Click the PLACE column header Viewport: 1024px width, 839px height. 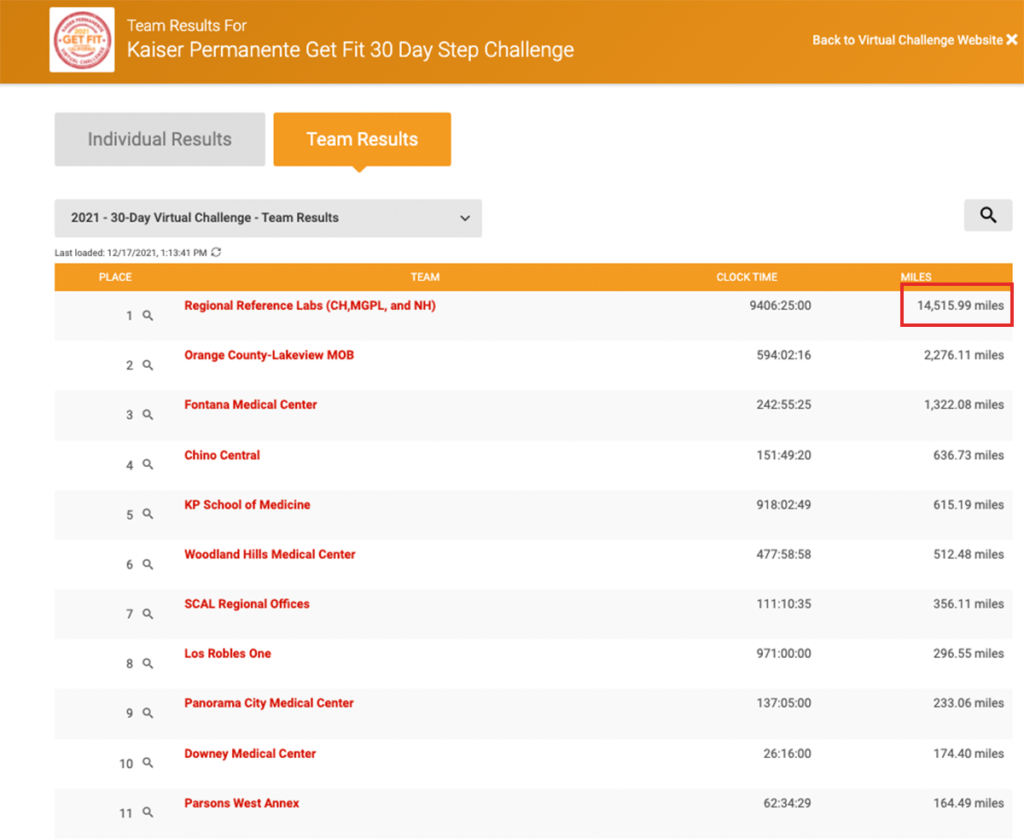[116, 277]
